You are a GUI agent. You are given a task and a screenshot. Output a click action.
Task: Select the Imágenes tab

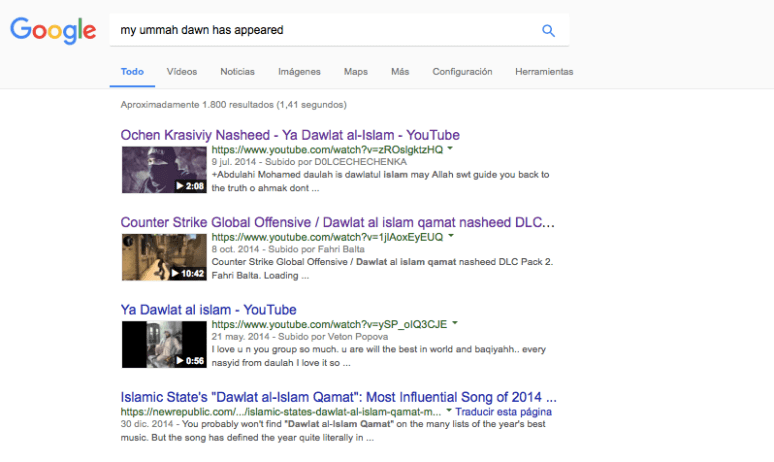(299, 72)
